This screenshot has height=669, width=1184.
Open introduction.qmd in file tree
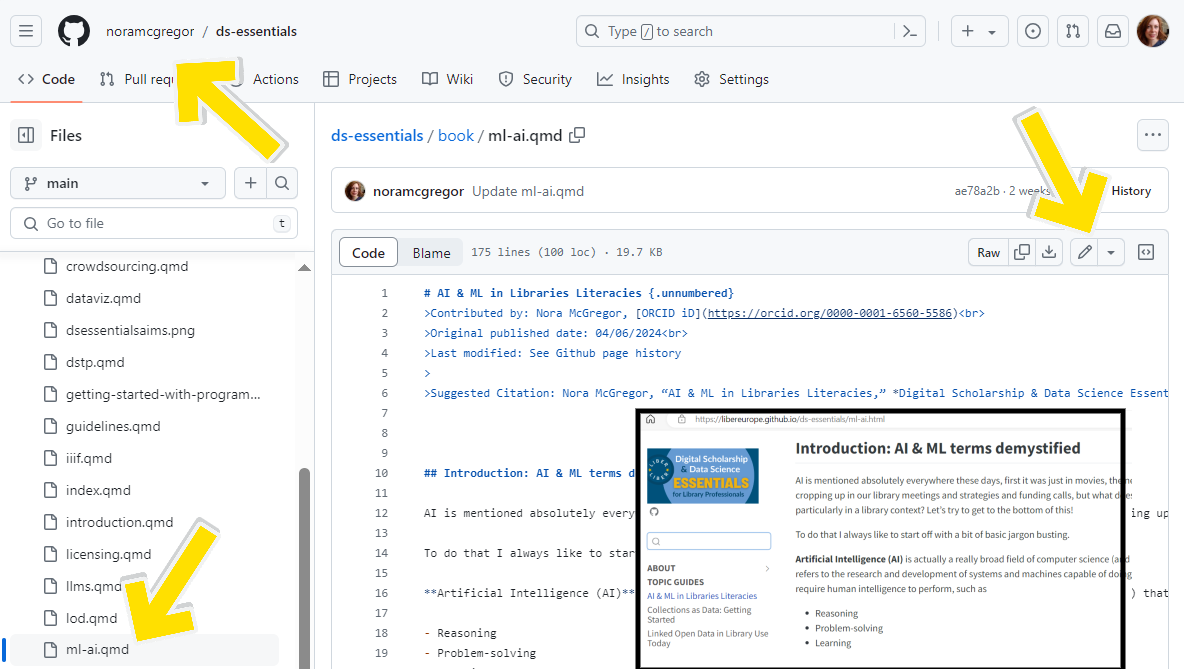[119, 522]
